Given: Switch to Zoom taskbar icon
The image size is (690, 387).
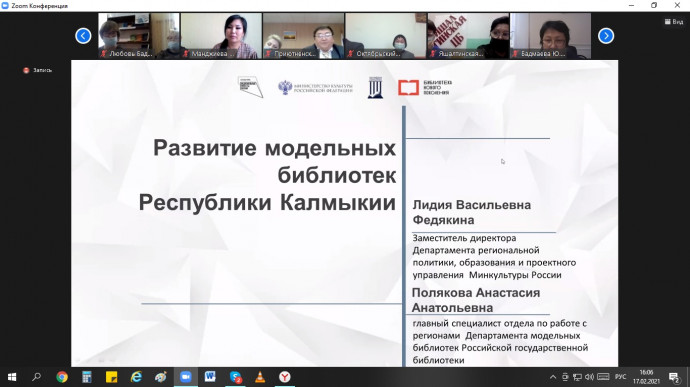Looking at the screenshot, I should click(186, 377).
